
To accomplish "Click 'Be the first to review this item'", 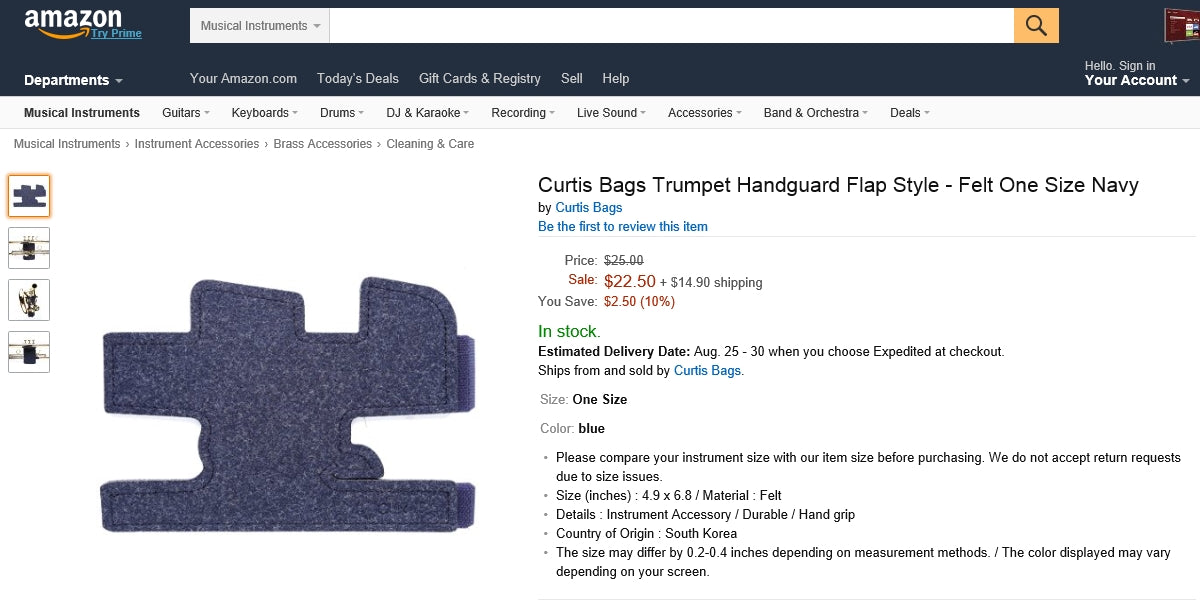I will [622, 226].
